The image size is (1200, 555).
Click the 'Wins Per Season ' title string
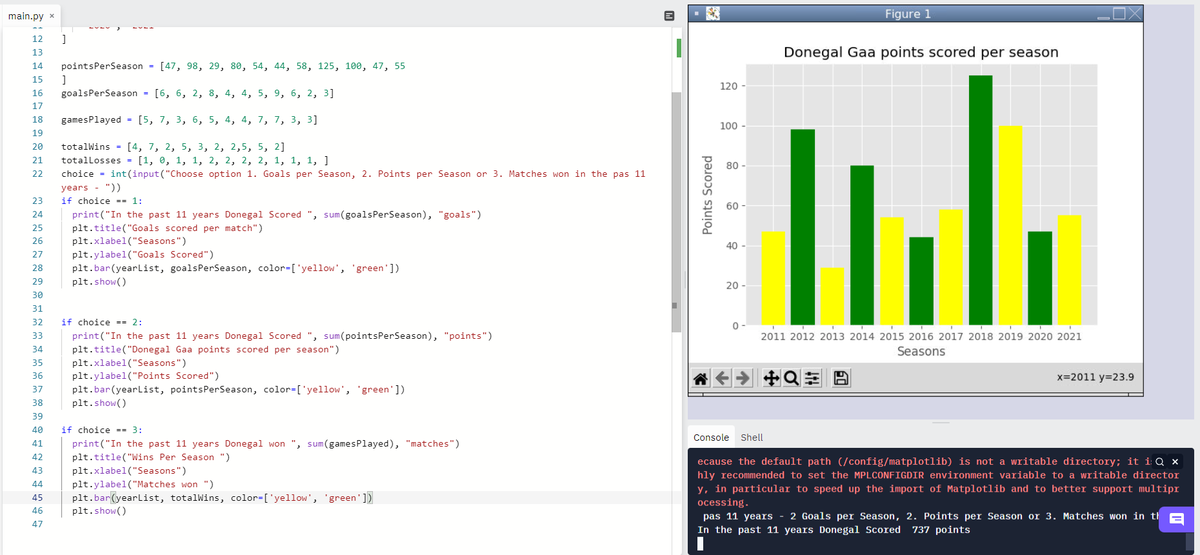click(179, 457)
